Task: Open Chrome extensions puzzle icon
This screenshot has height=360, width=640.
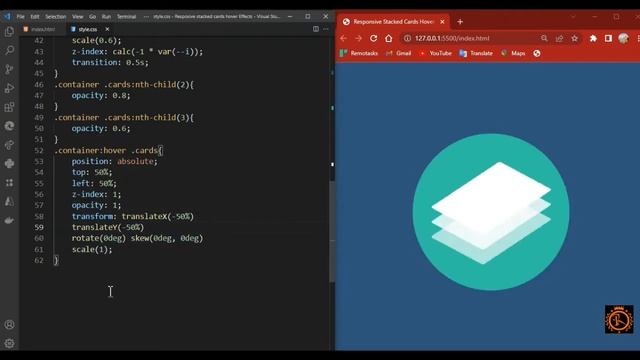Action: pyautogui.click(x=593, y=38)
